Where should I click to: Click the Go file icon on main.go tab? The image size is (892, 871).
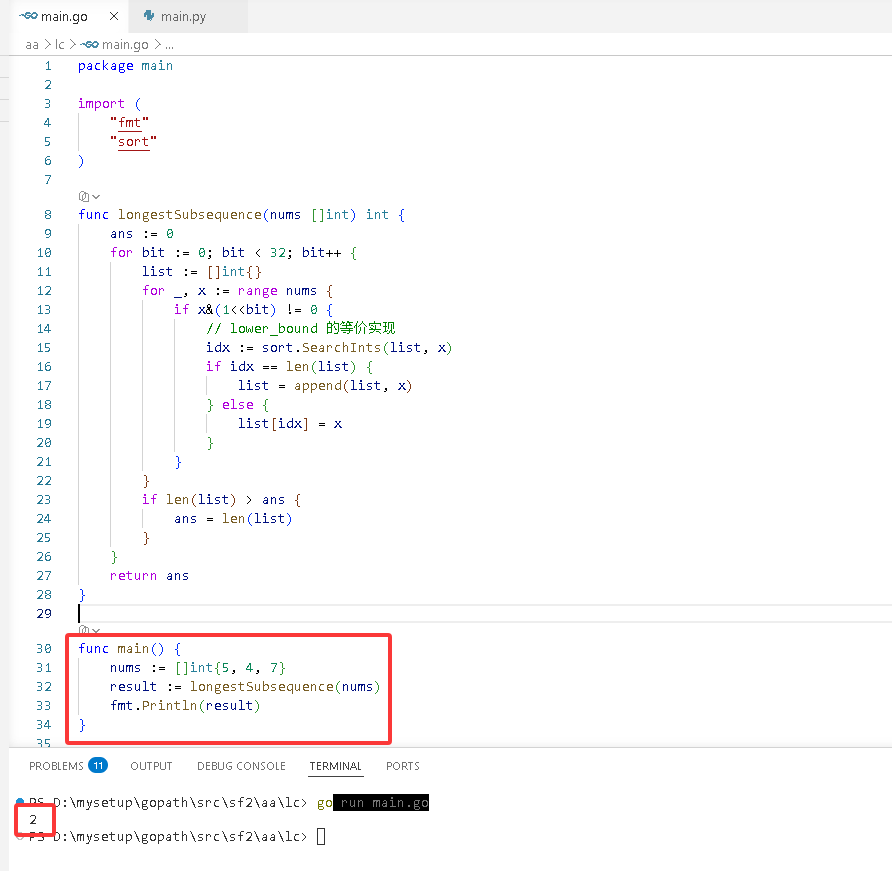28,16
